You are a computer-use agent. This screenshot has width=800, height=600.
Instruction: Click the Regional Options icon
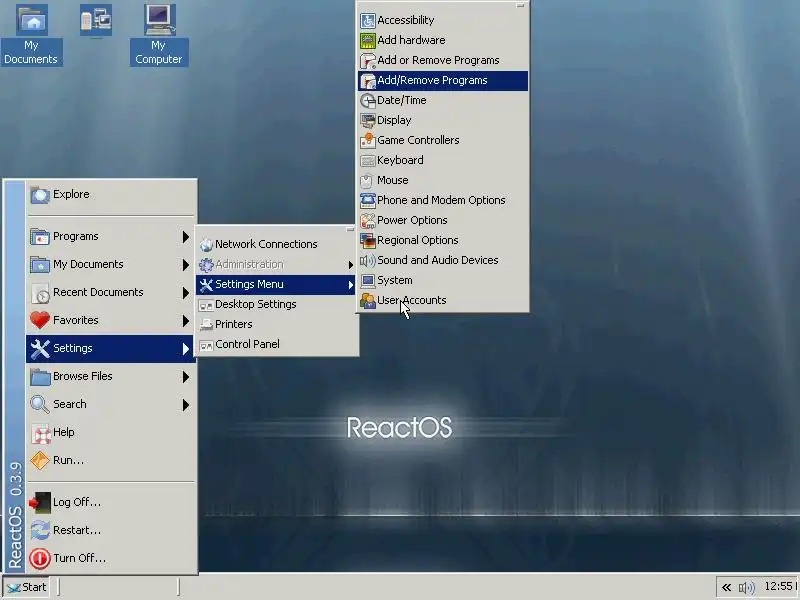[x=367, y=240]
